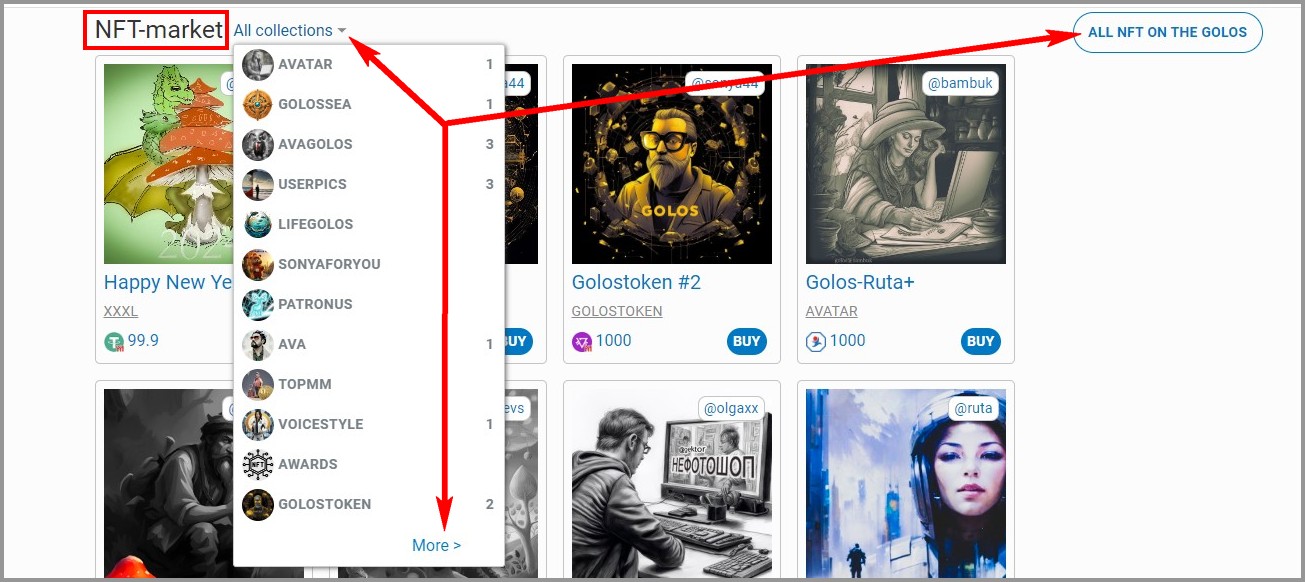
Task: Click ALL NFT ON THE GOLOS button
Action: [x=1167, y=32]
